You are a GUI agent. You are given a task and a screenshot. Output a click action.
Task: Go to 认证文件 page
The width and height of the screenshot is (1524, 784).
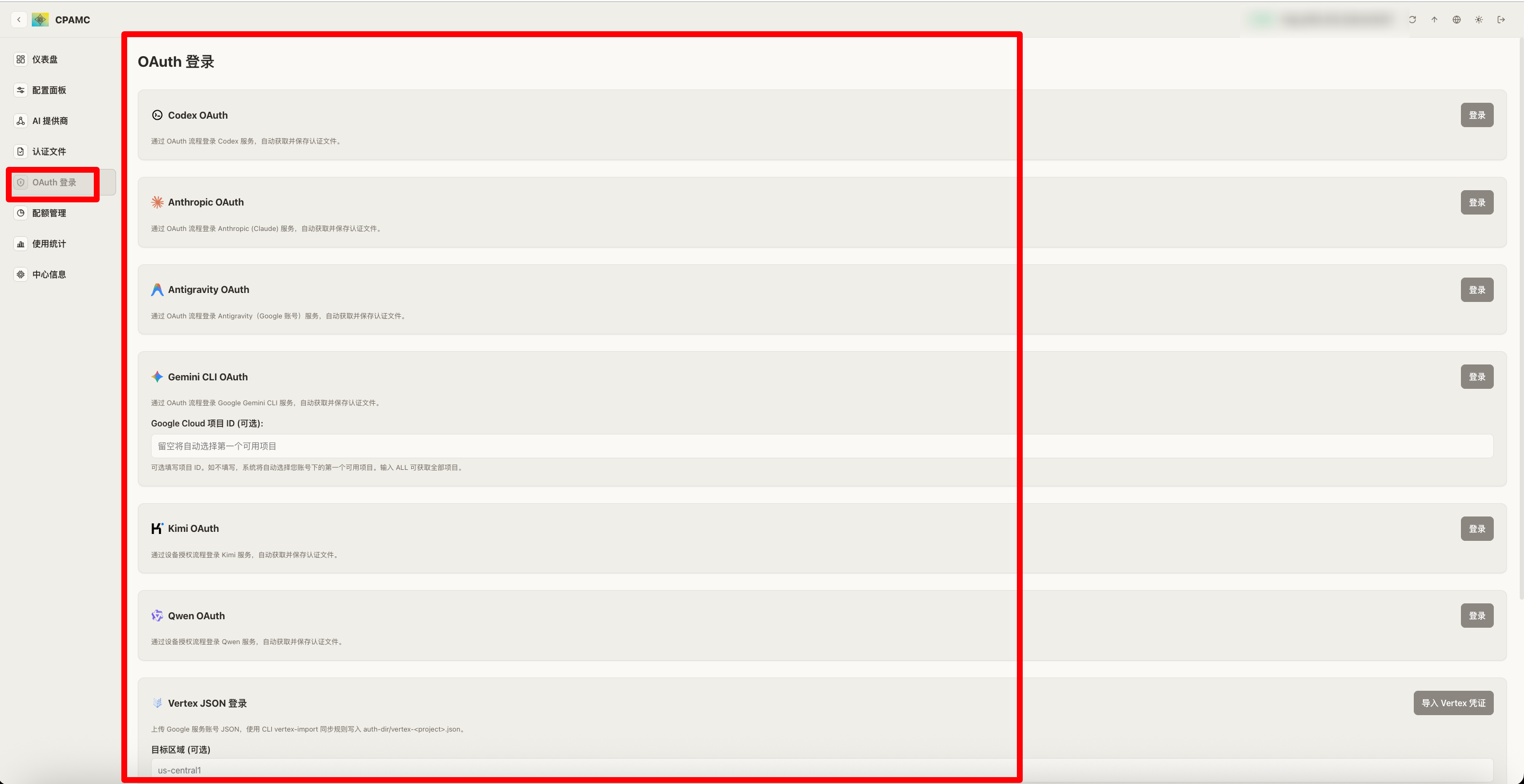pos(49,152)
